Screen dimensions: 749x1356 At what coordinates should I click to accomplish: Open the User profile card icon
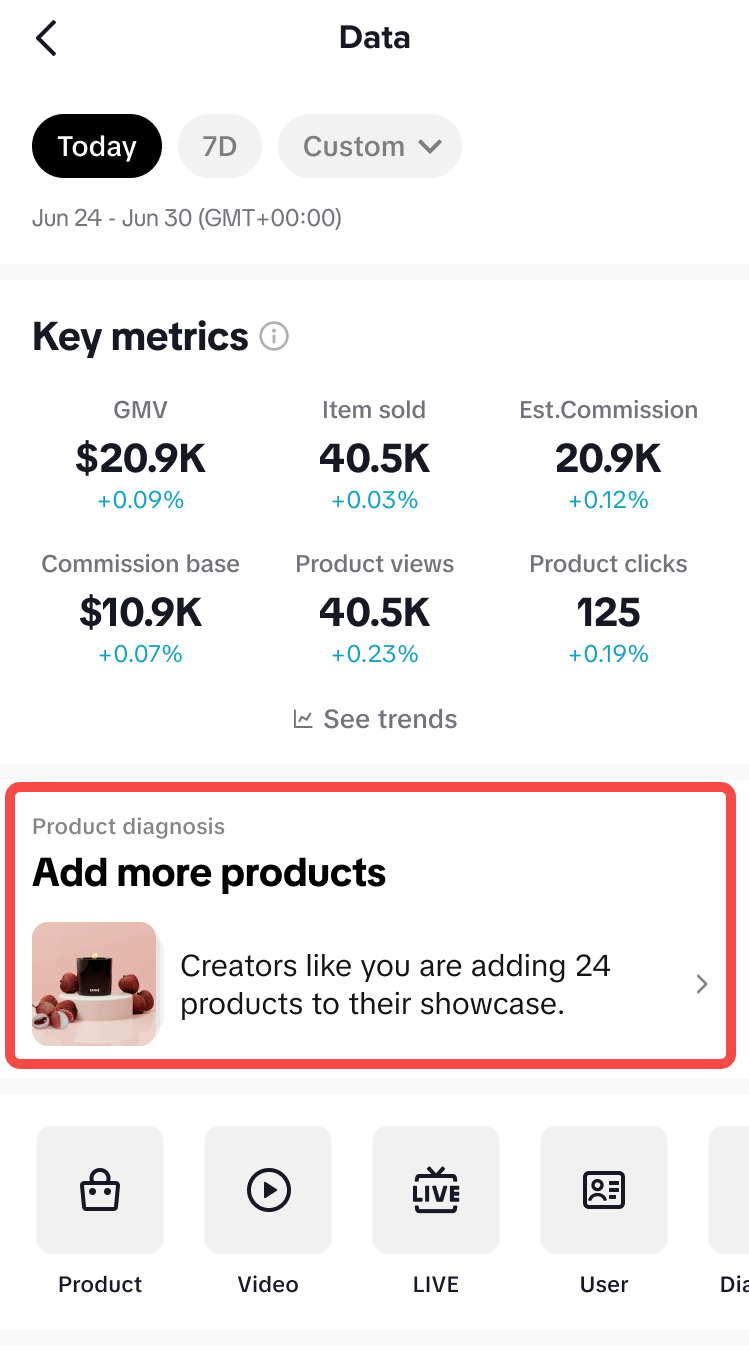(604, 1190)
